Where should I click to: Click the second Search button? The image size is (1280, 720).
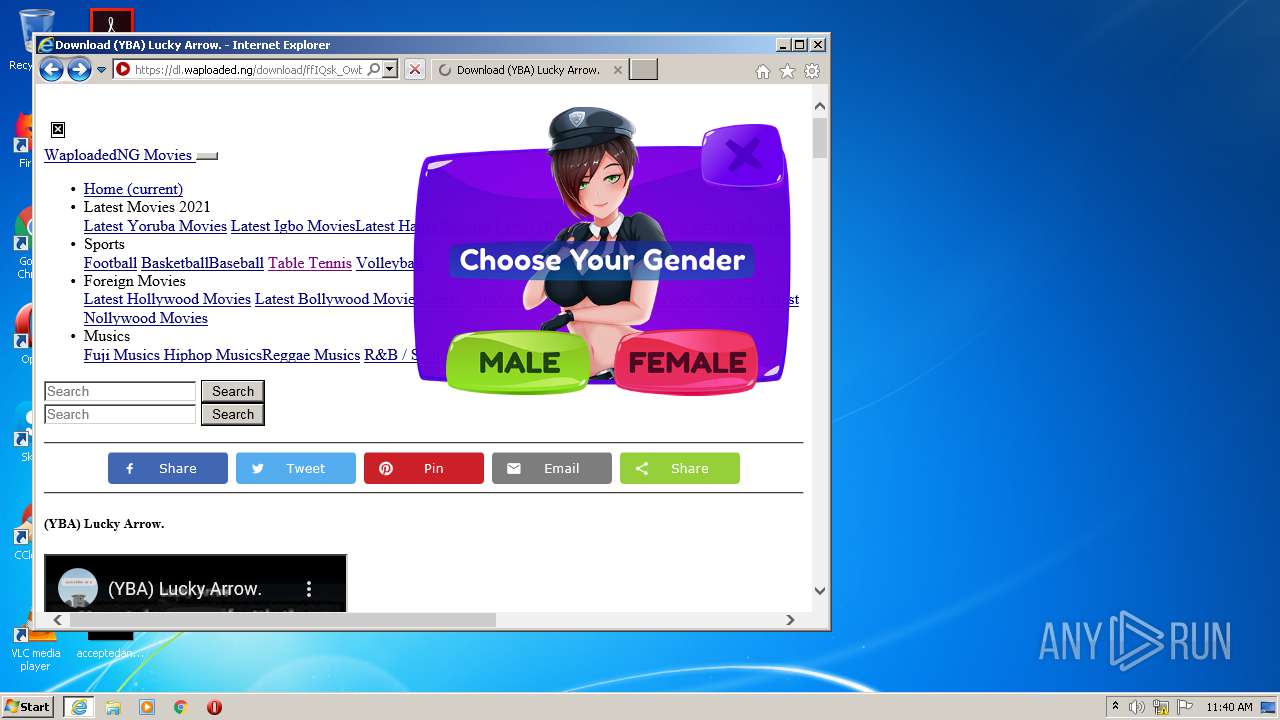coord(233,414)
